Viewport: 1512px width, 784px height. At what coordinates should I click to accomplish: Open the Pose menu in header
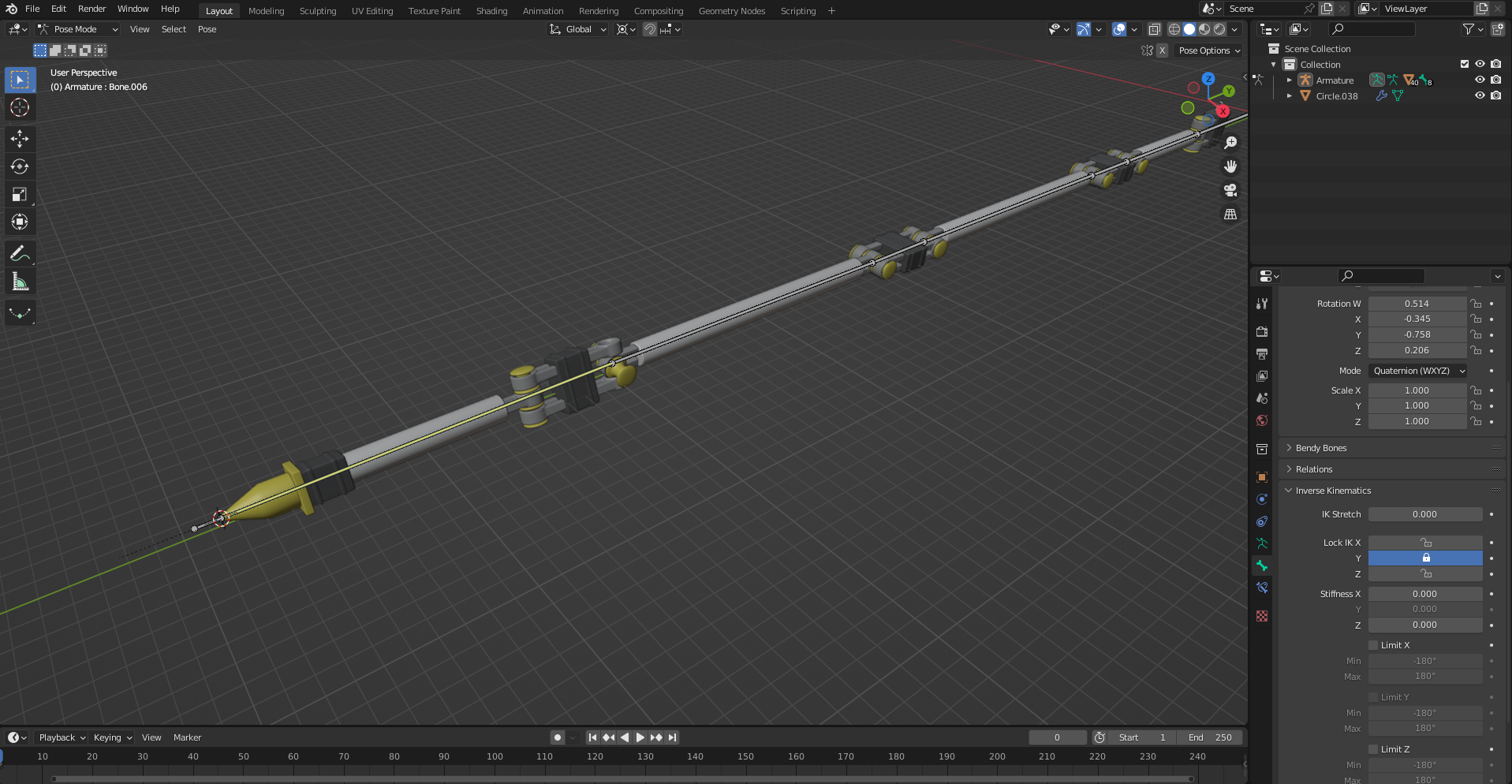coord(207,29)
